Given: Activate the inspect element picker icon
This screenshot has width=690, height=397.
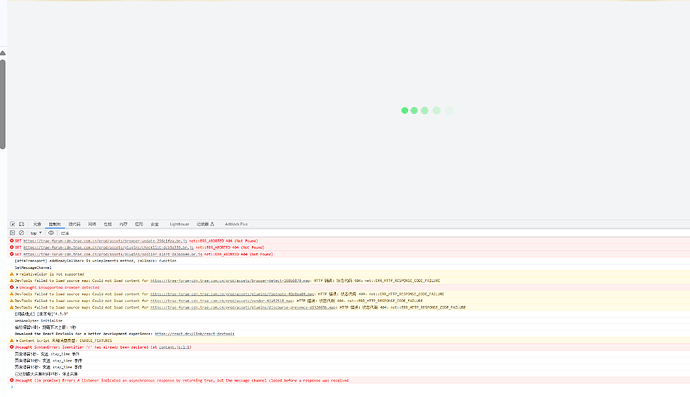Looking at the screenshot, I should (12, 224).
